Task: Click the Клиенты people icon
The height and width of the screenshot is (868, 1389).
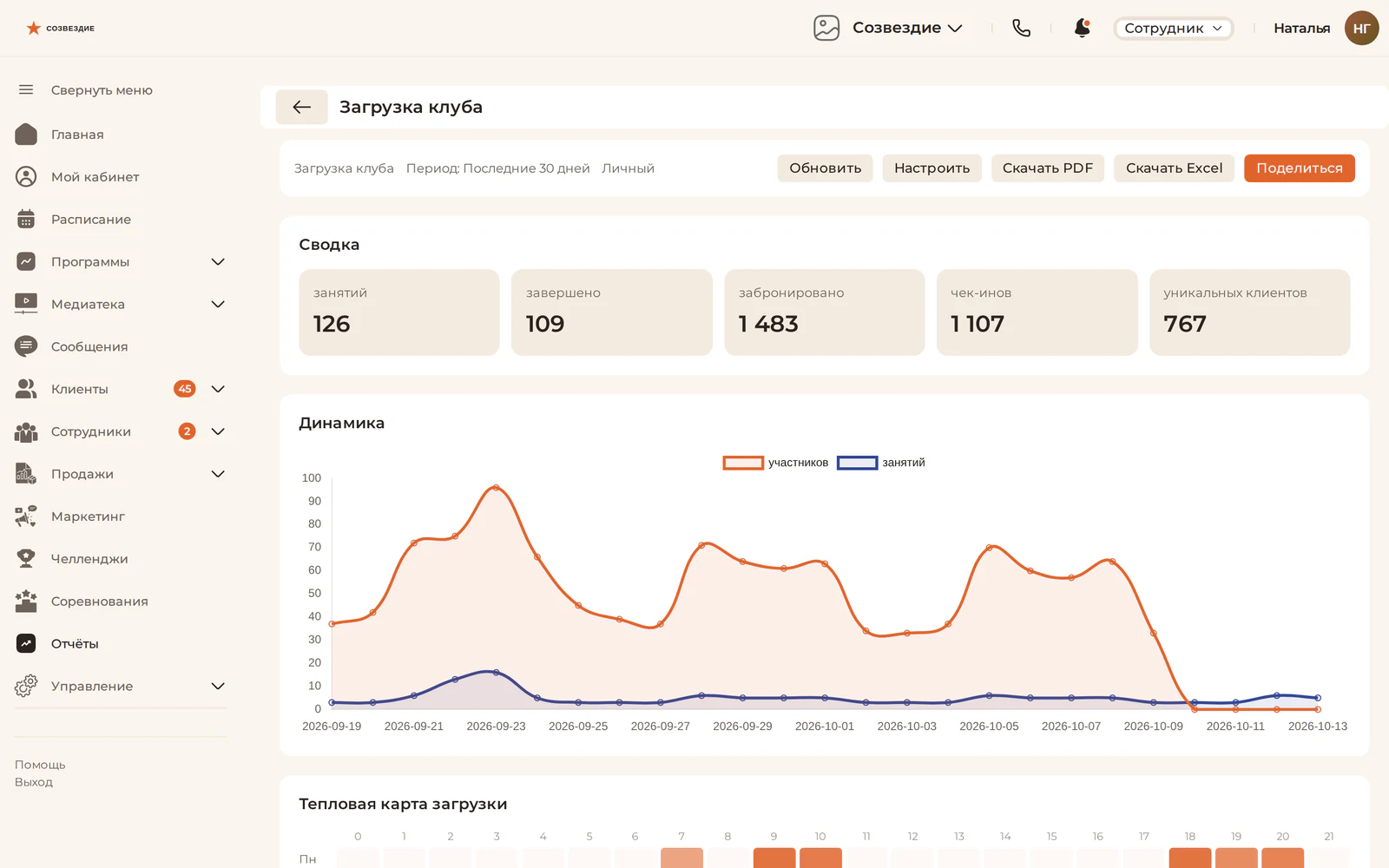Action: click(26, 389)
